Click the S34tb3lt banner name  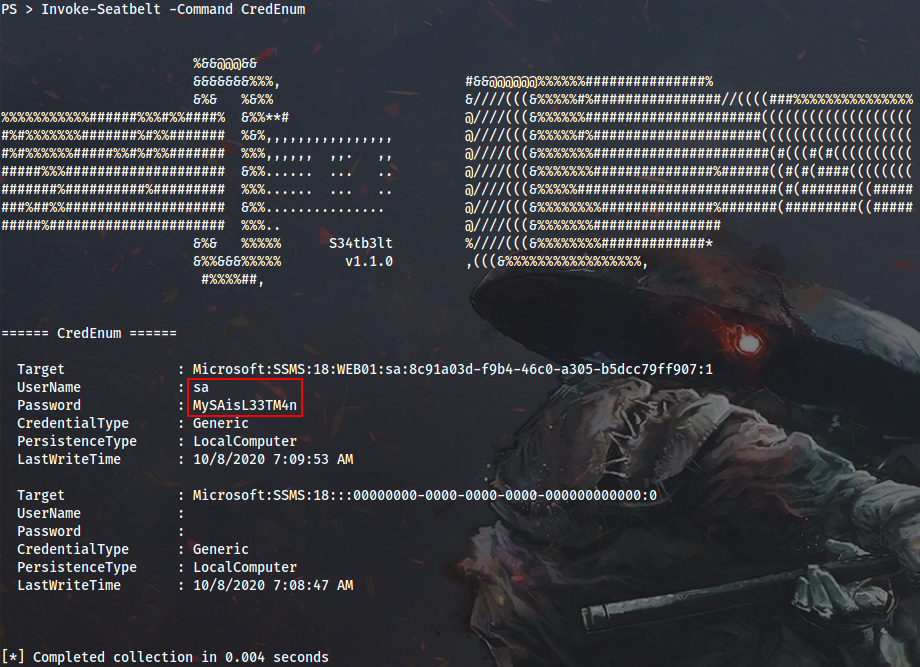[x=360, y=243]
